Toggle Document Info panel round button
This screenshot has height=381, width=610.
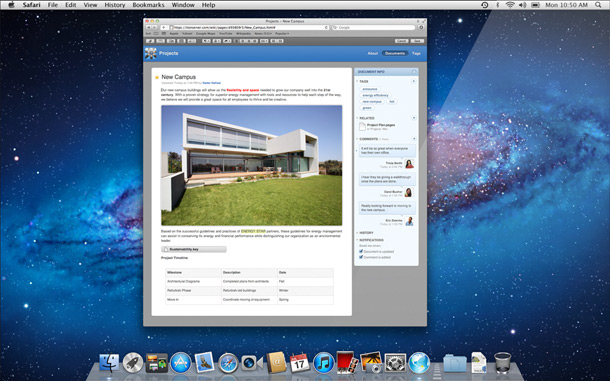tap(414, 72)
